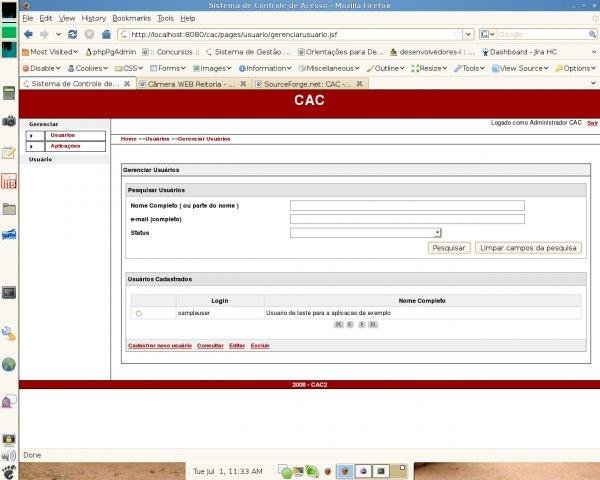Focus the browser URL address bar
Viewport: 600px width, 480px height.
(x=293, y=34)
